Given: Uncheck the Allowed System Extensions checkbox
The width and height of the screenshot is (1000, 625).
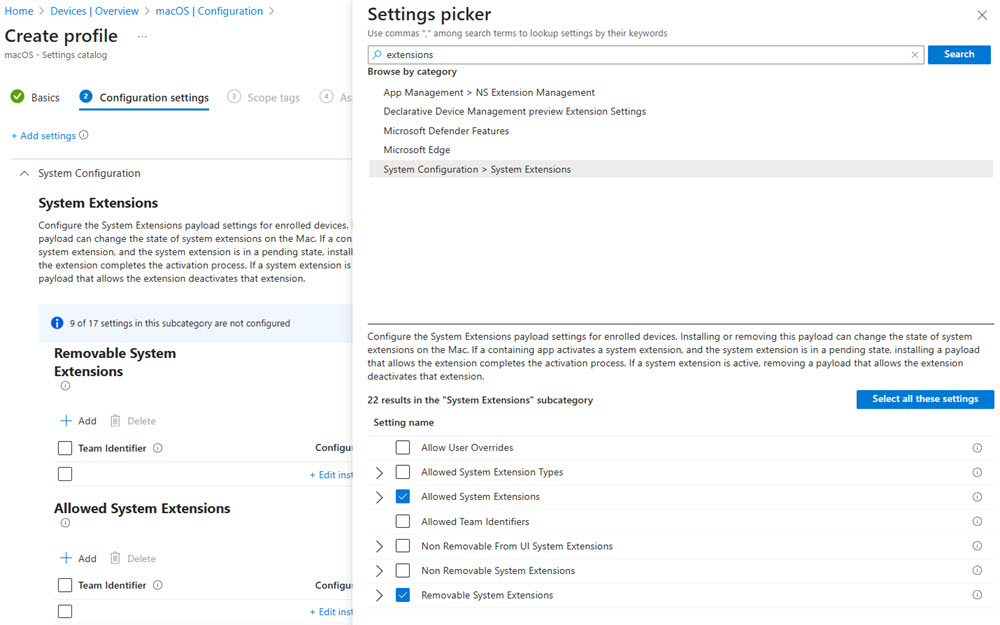Looking at the screenshot, I should coord(402,497).
